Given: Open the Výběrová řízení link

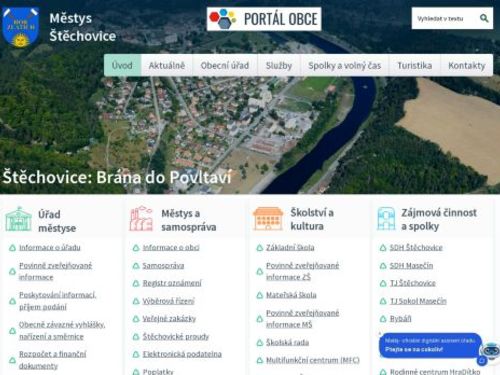Looking at the screenshot, I should 169,301.
